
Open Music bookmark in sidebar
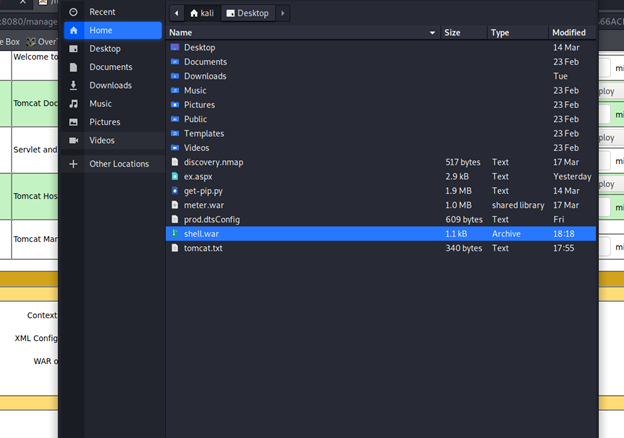(x=113, y=103)
